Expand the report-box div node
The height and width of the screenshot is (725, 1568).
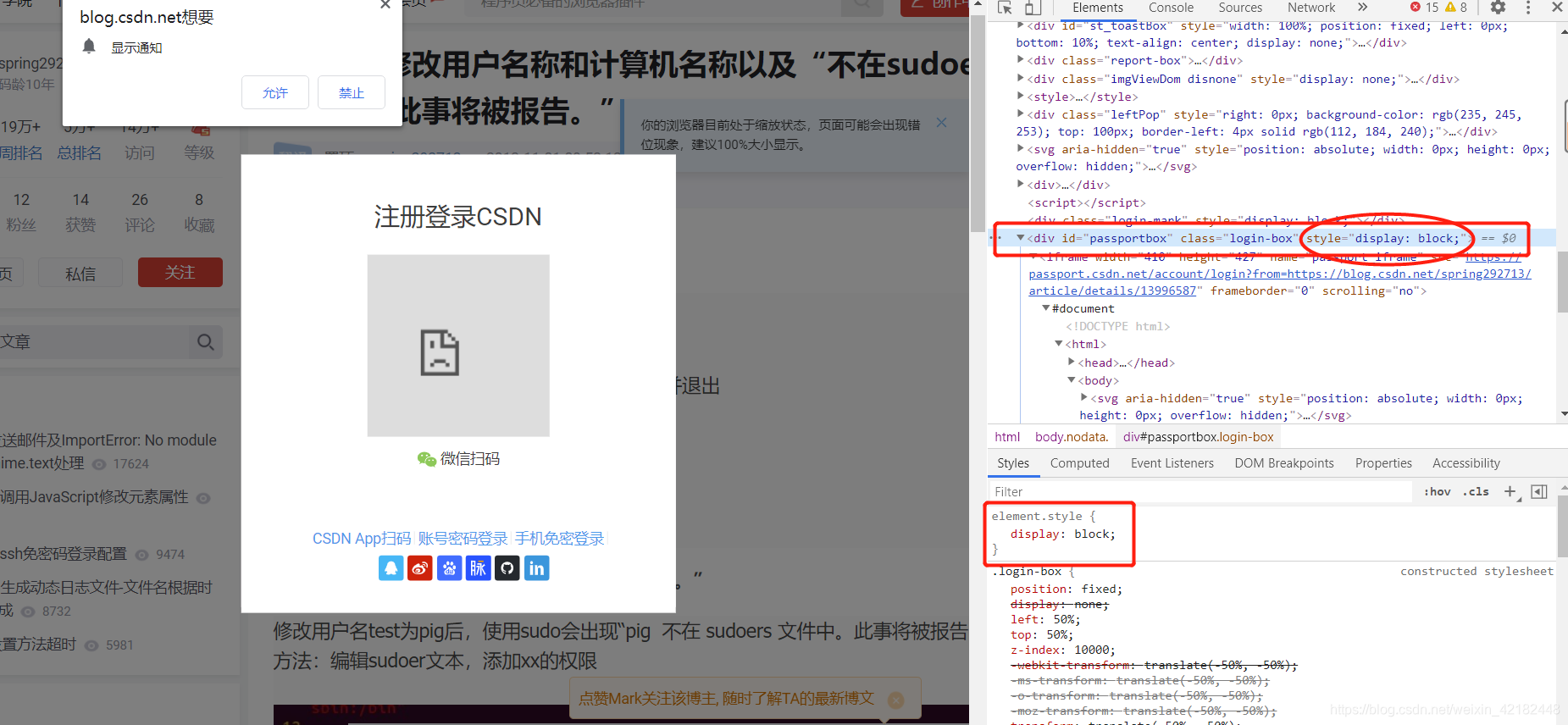1020,60
